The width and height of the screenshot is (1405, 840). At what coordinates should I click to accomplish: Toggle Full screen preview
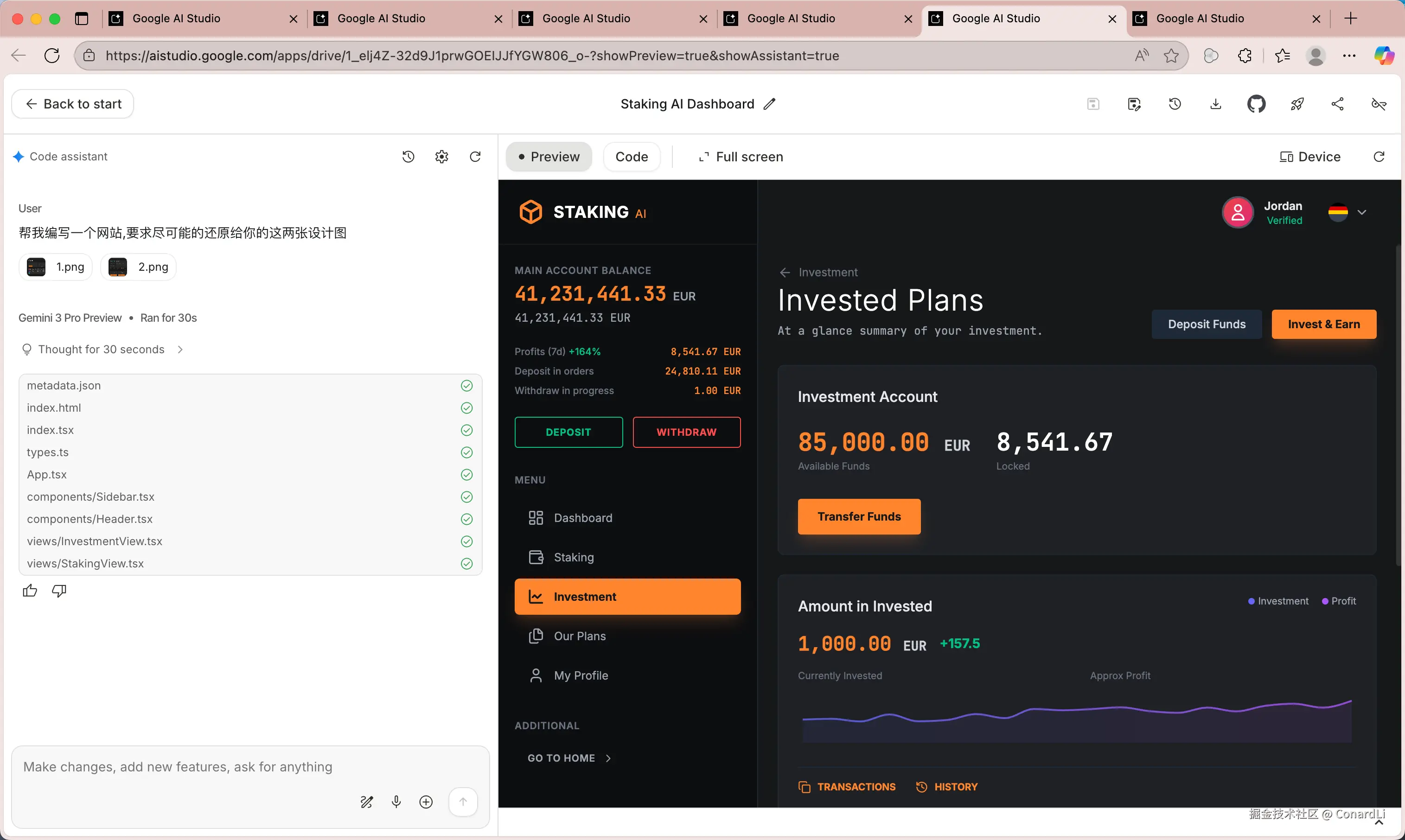[x=741, y=157]
